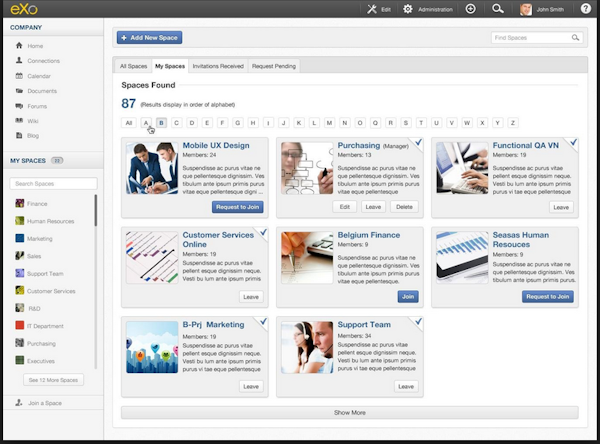Click the Sales space icon
This screenshot has height=444, width=600.
(x=20, y=256)
